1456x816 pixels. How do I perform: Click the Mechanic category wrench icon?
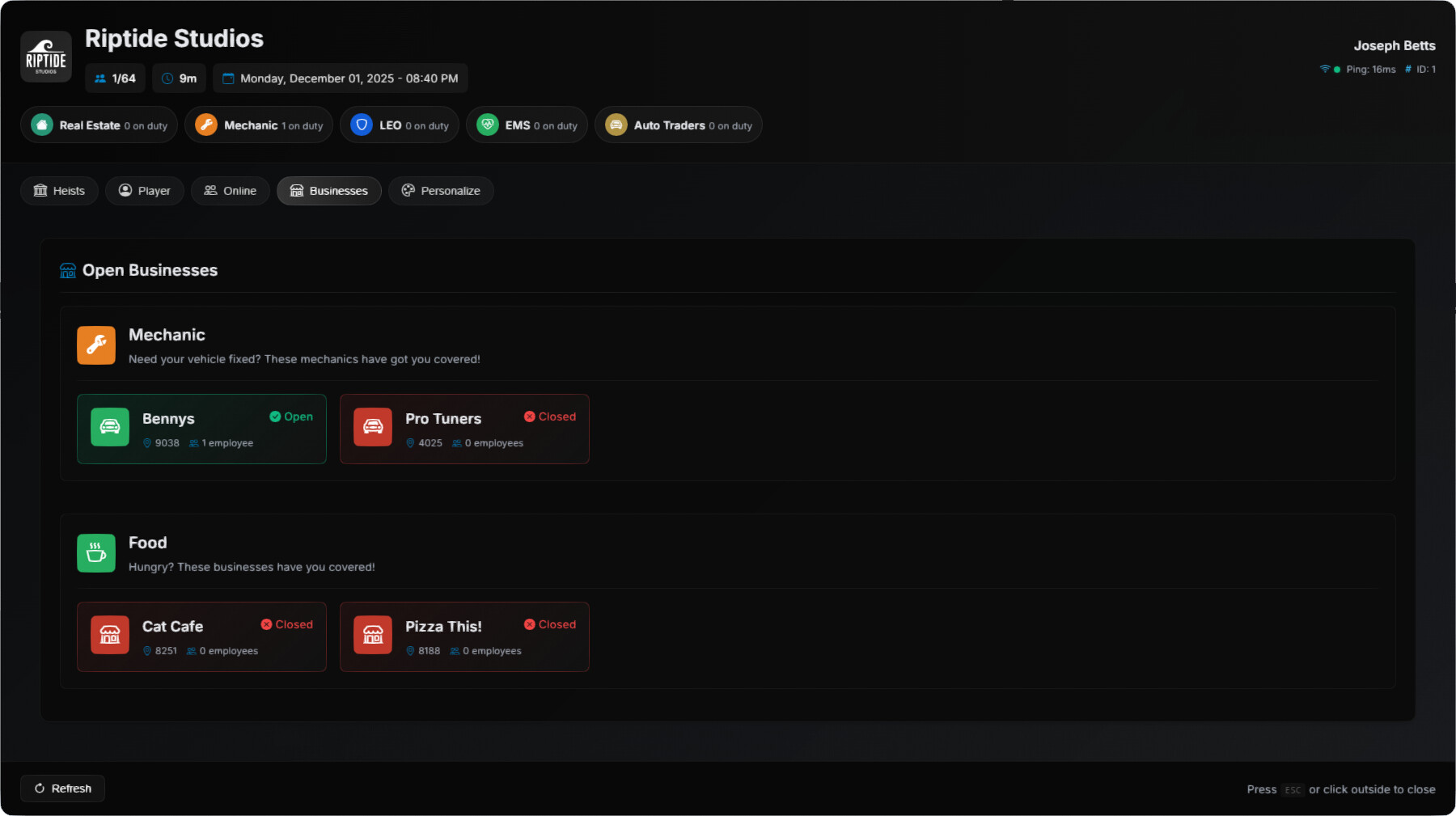(x=96, y=345)
